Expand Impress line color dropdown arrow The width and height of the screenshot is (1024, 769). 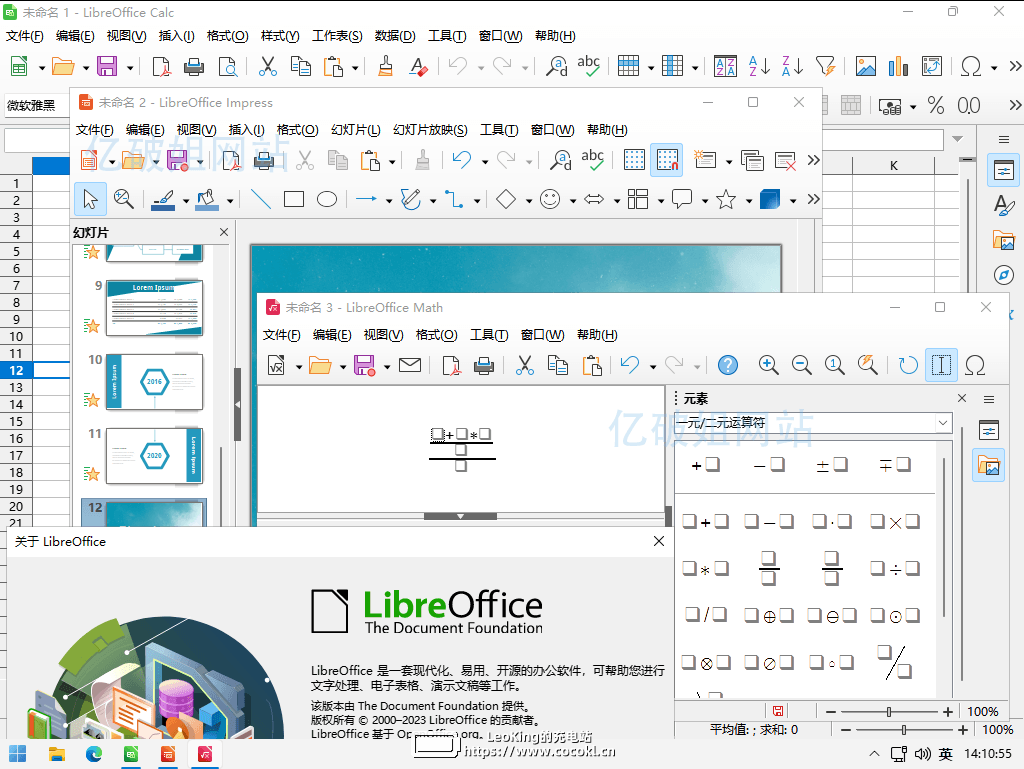(185, 200)
